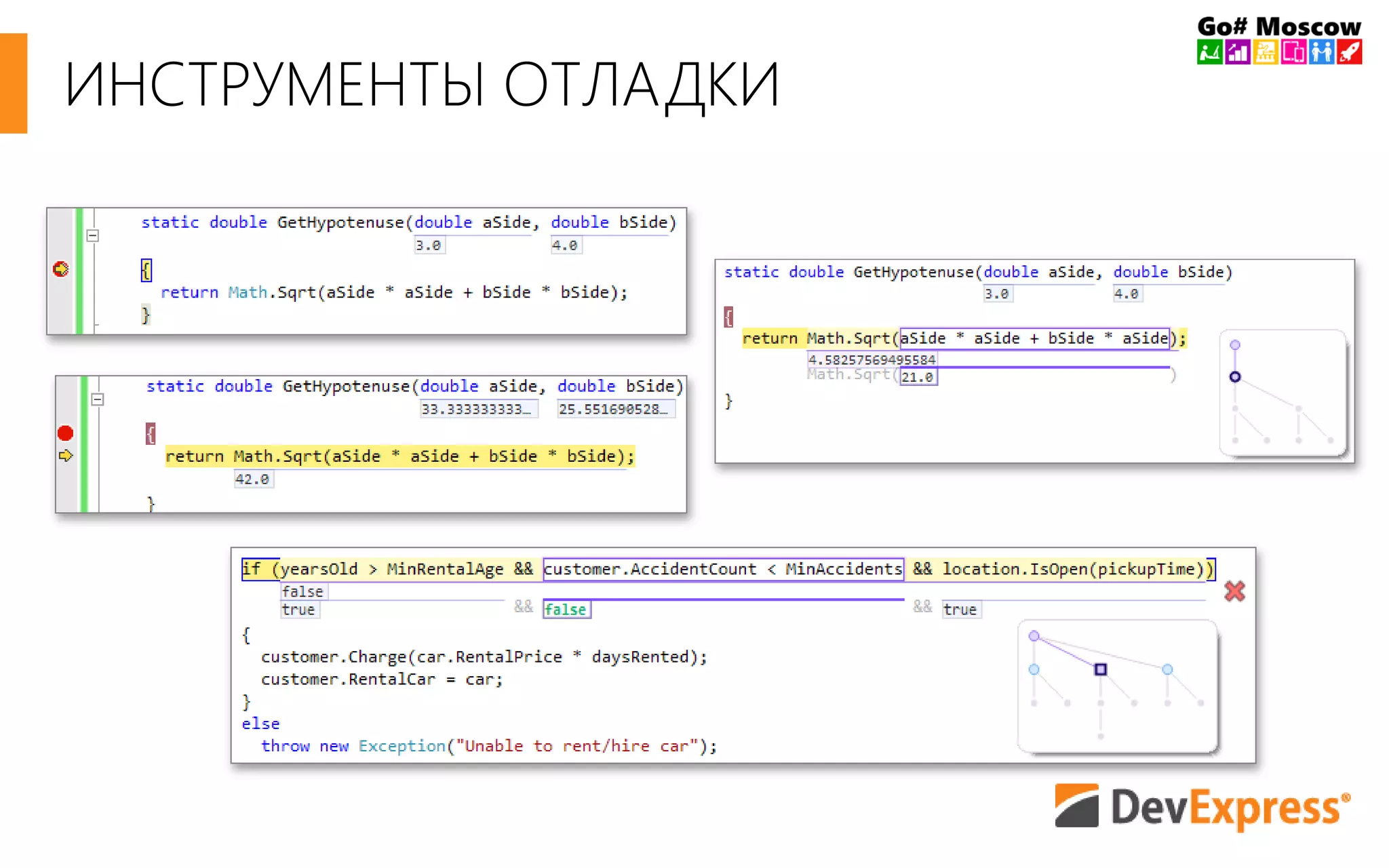Screen dimensions: 1389x868
Task: Click true value under yearsOld condition
Action: tap(299, 610)
